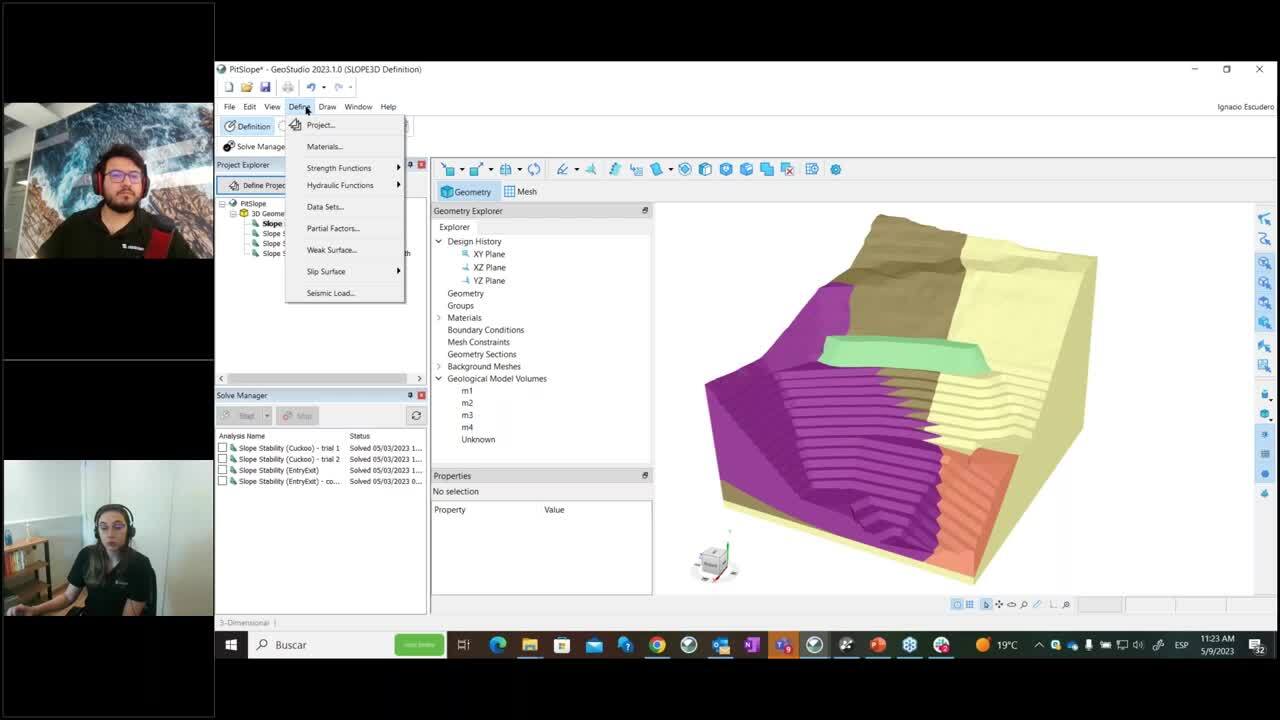The height and width of the screenshot is (720, 1280).
Task: Select Unknown volume tree item
Action: pyautogui.click(x=478, y=439)
